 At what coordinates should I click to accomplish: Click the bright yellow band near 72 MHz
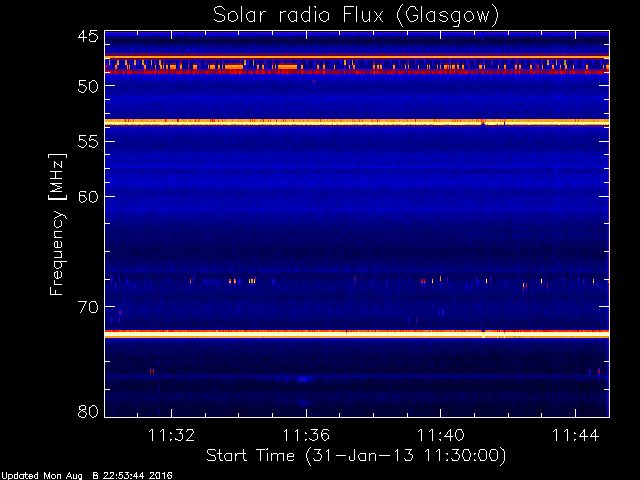point(357,334)
